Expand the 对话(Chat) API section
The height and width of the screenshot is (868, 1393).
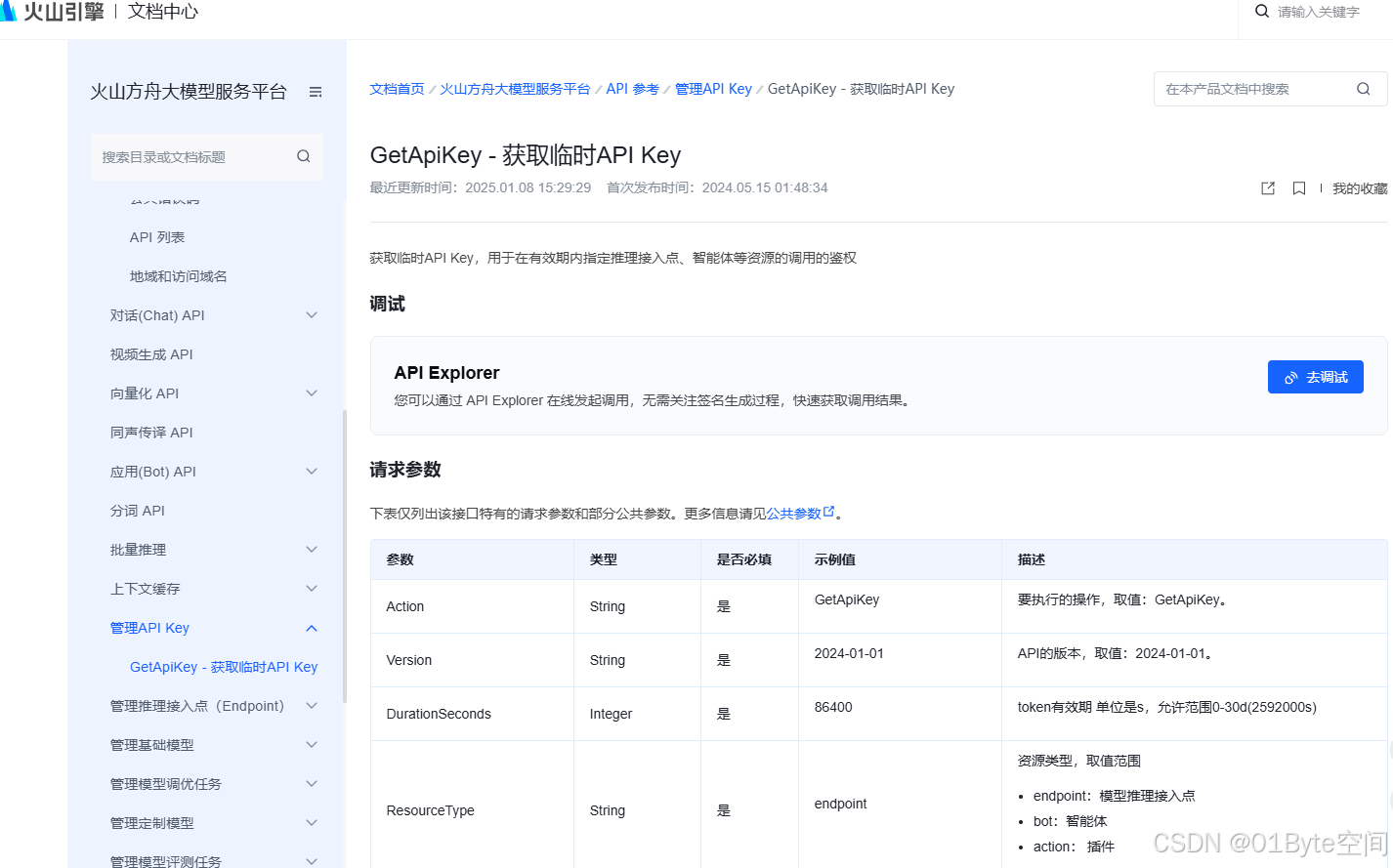(312, 315)
